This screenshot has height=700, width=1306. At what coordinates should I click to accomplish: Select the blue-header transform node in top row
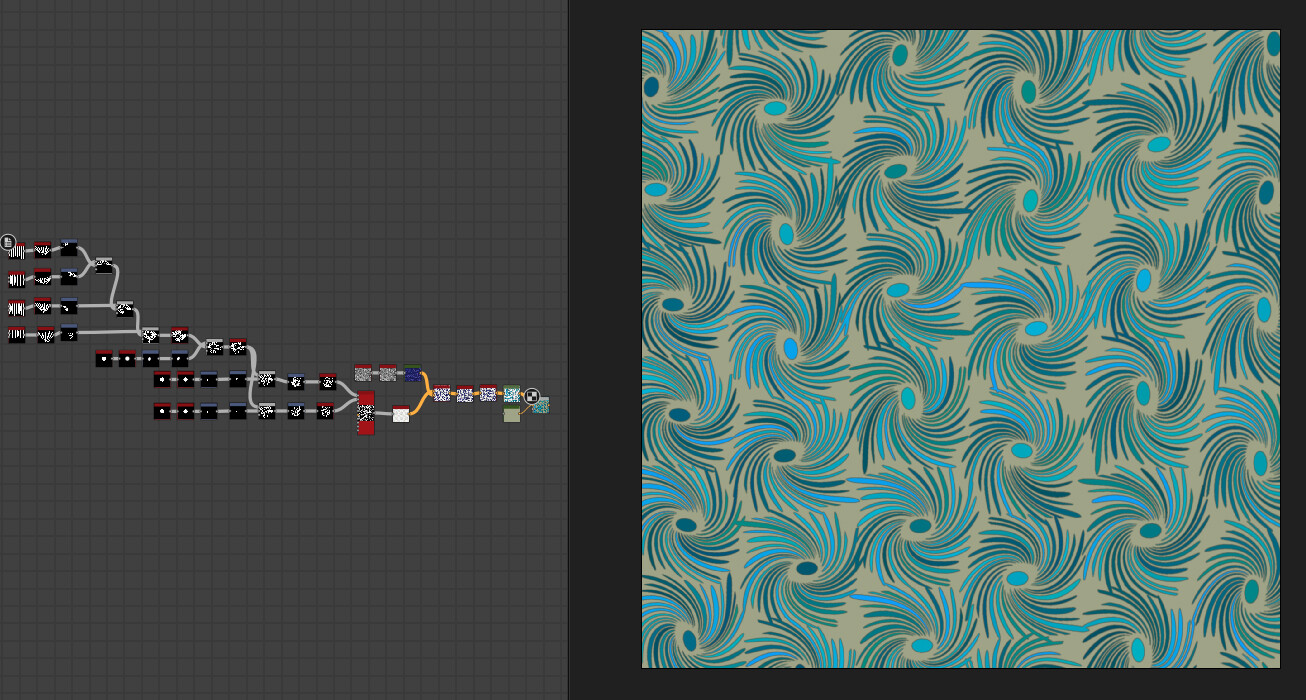69,248
